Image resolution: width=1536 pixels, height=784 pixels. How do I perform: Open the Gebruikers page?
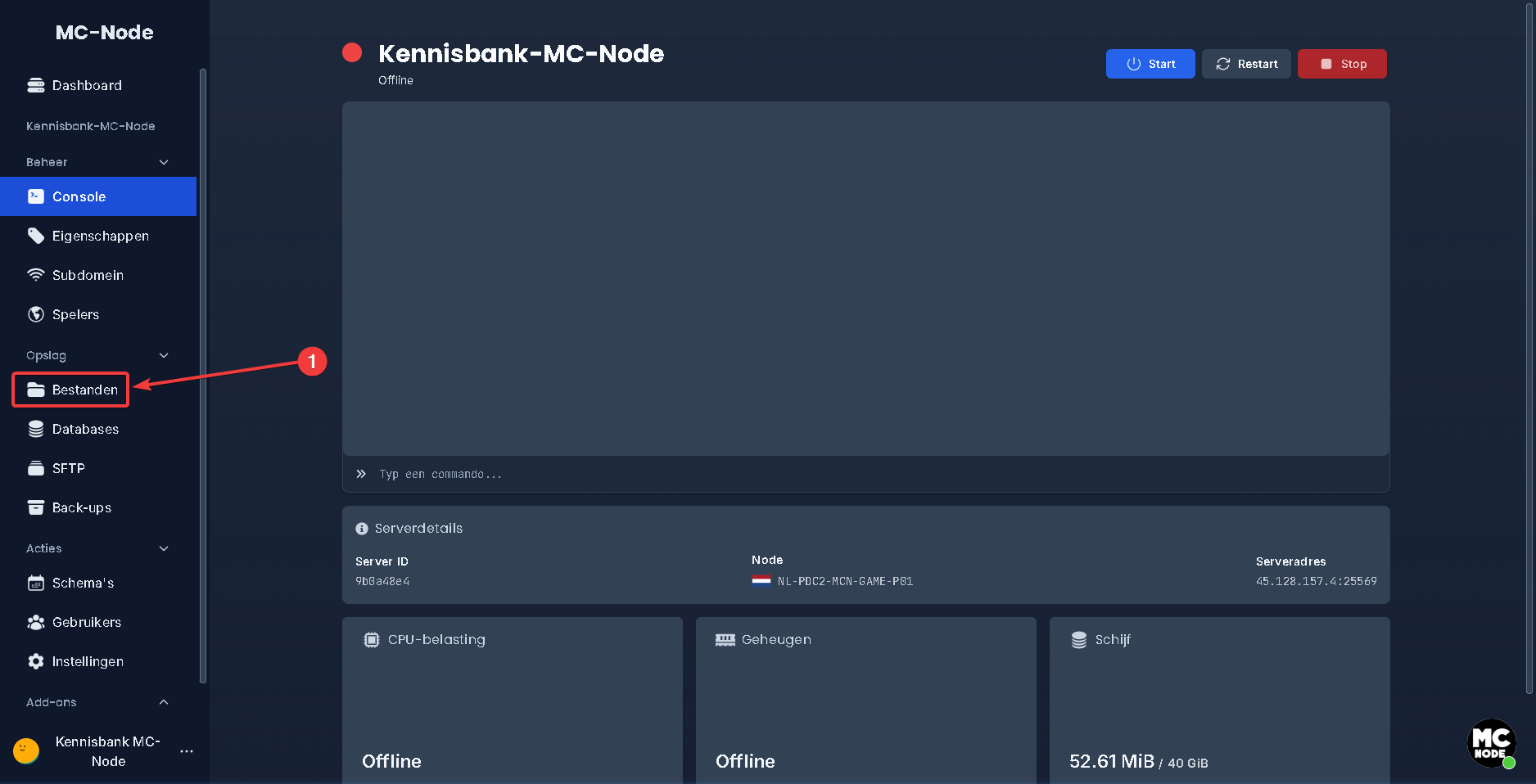pyautogui.click(x=98, y=622)
